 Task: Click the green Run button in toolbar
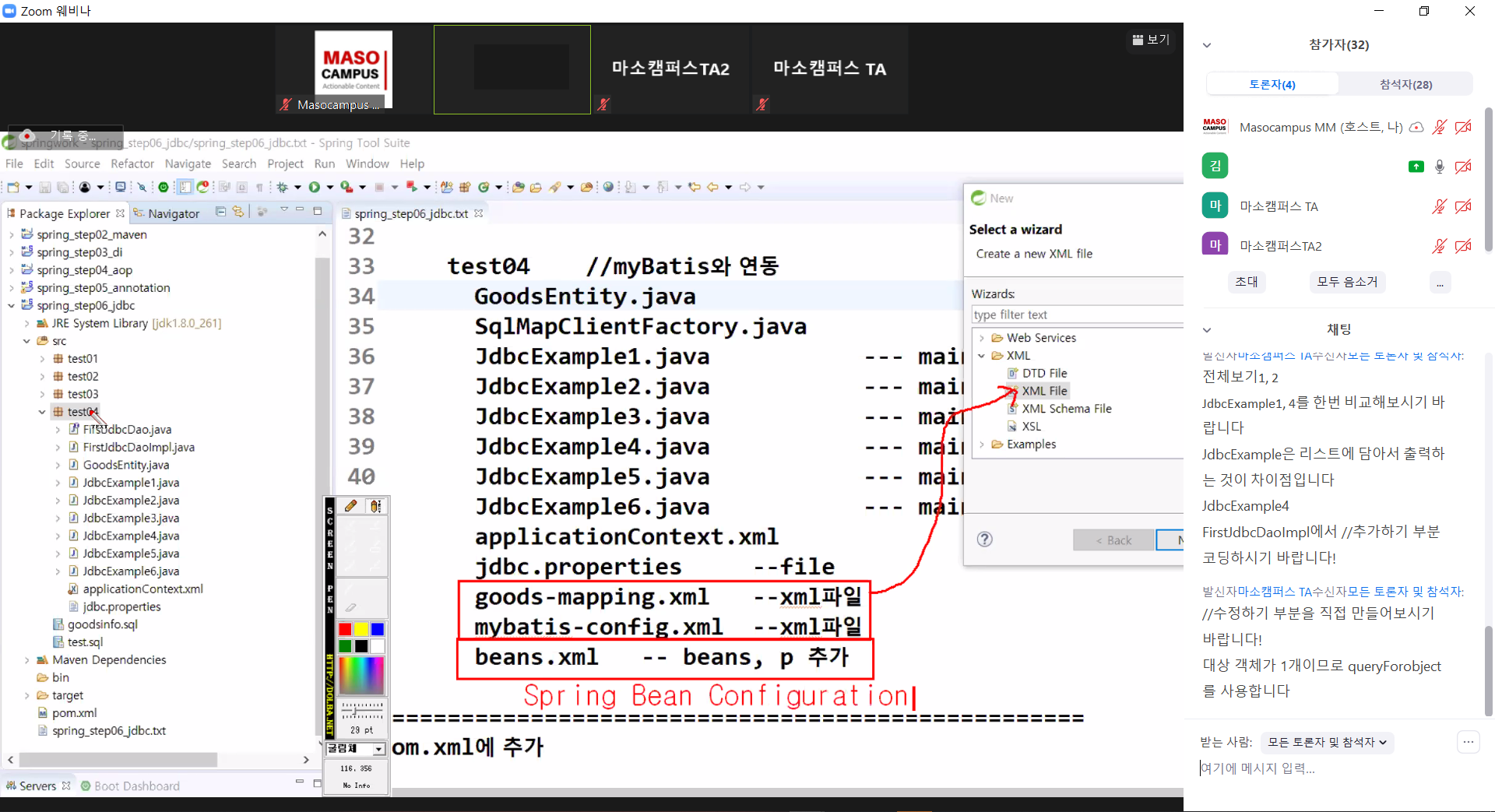315,187
